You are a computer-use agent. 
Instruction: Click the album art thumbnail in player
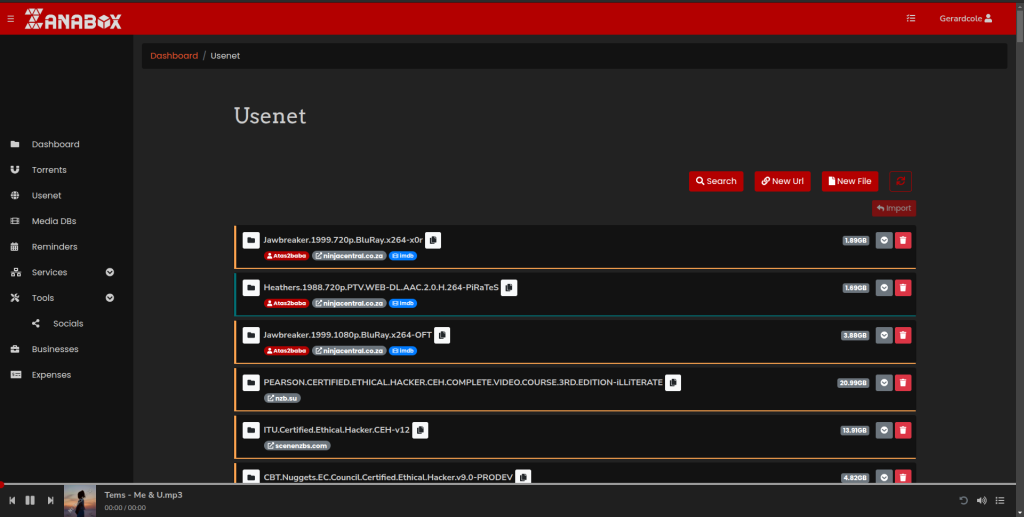coord(80,501)
